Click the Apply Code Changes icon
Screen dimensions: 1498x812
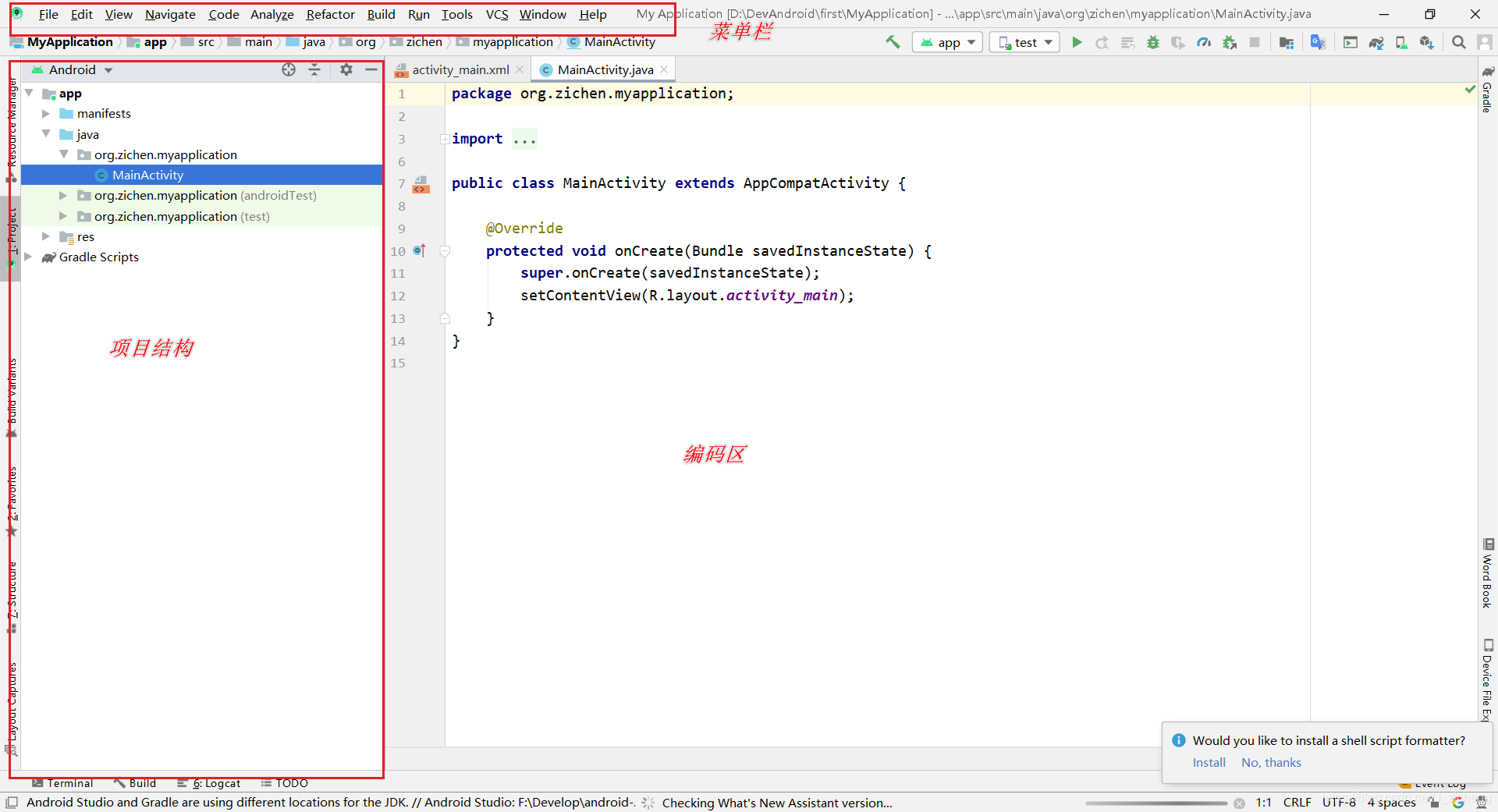coord(1127,42)
